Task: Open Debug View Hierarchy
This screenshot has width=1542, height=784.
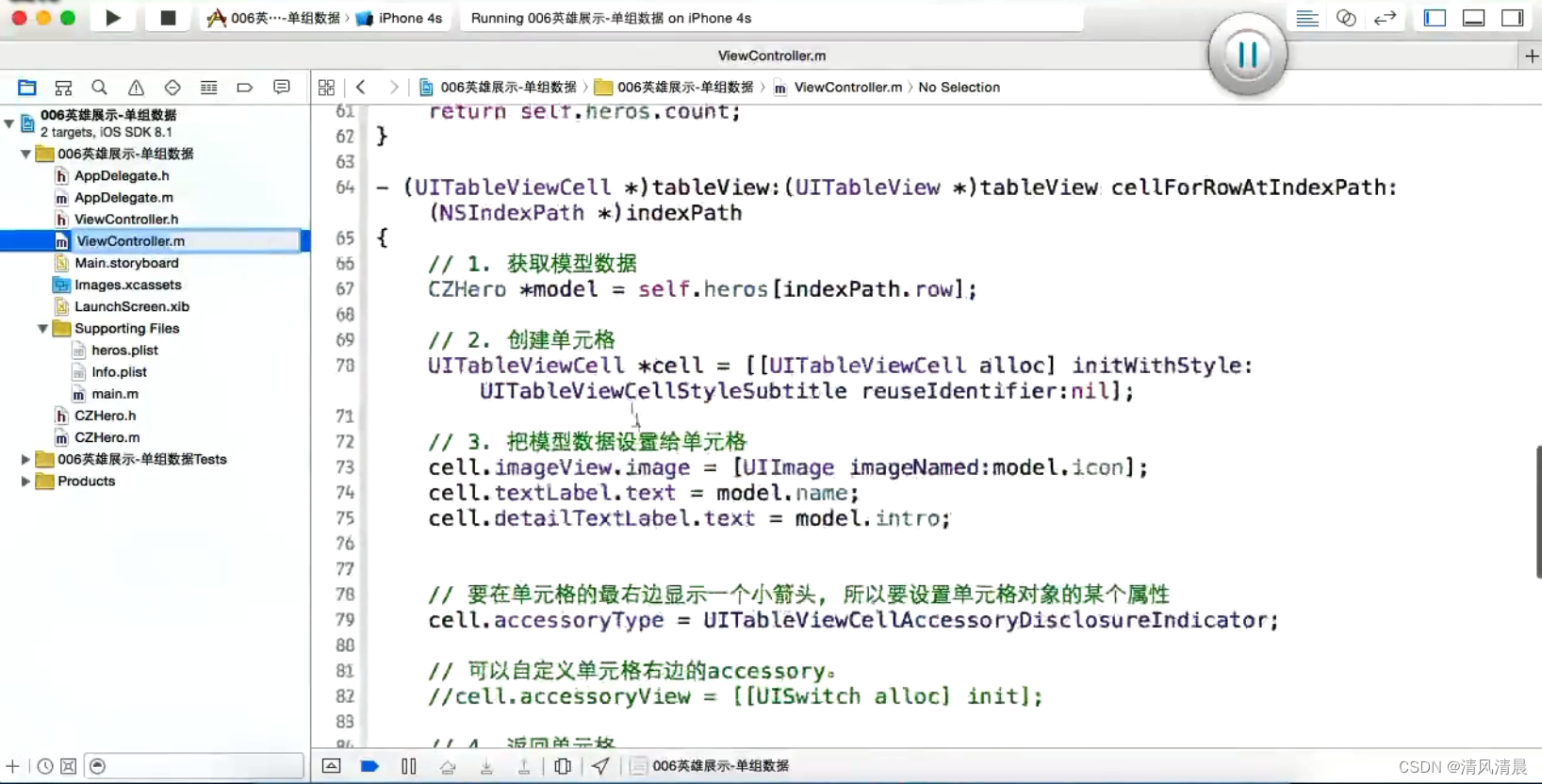Action: [563, 766]
